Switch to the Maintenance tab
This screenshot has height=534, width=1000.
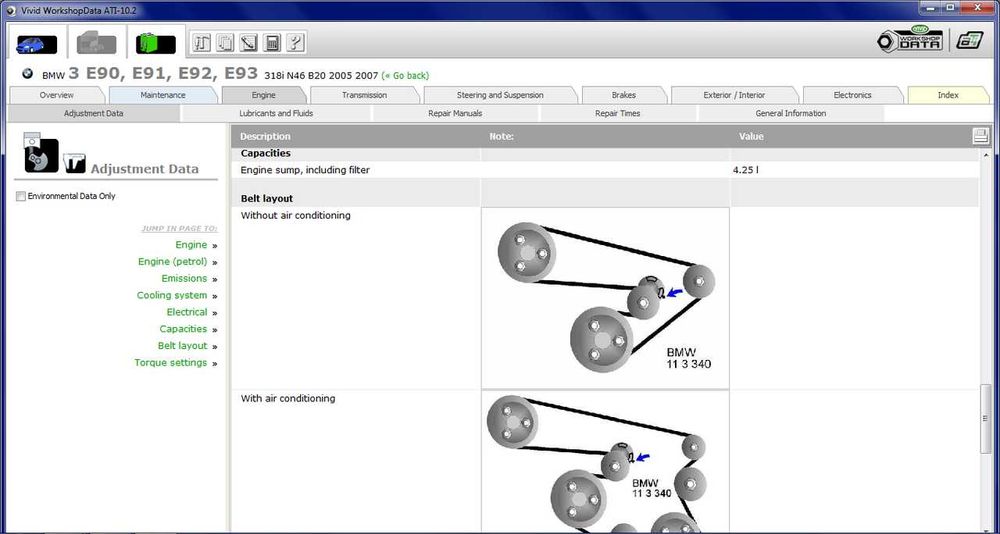(x=163, y=95)
